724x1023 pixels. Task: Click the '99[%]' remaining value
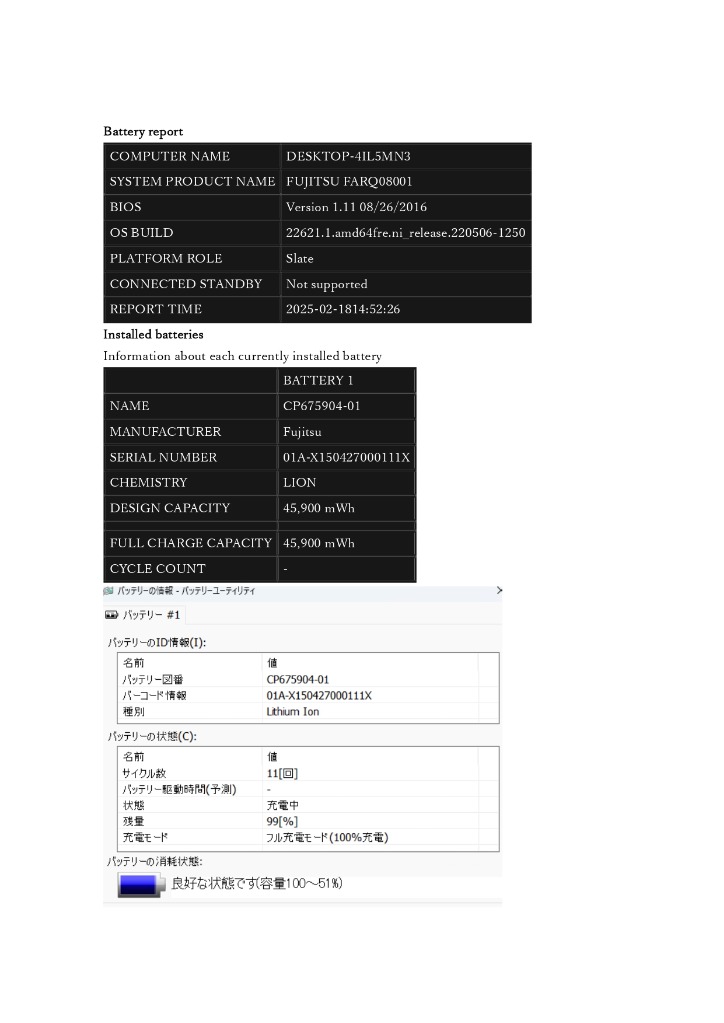click(x=282, y=821)
